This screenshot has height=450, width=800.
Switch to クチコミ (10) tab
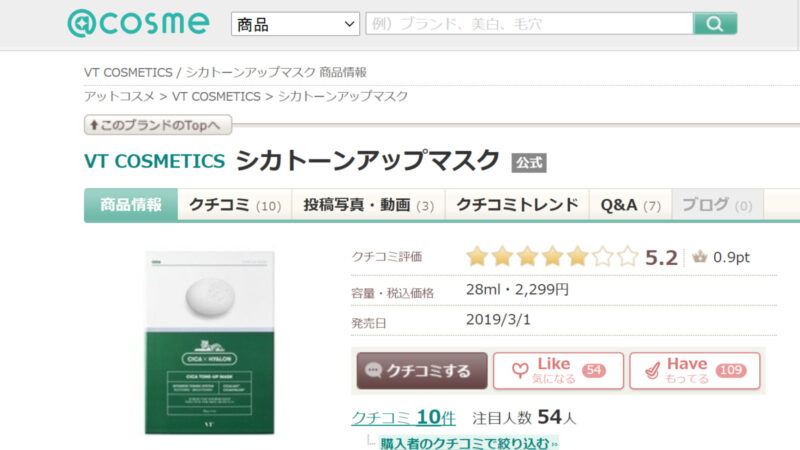tap(235, 205)
